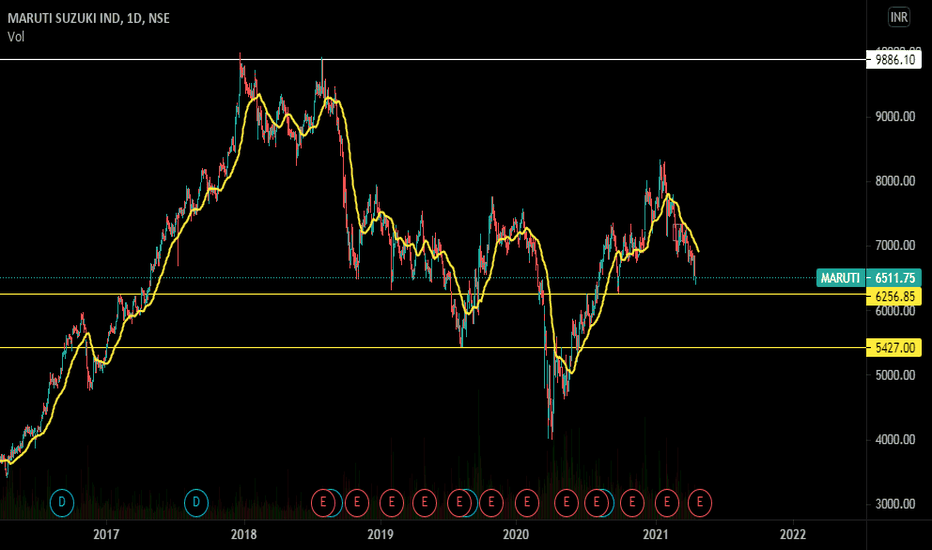Click the 2019 year label on time axis
This screenshot has height=550, width=932.
point(380,534)
